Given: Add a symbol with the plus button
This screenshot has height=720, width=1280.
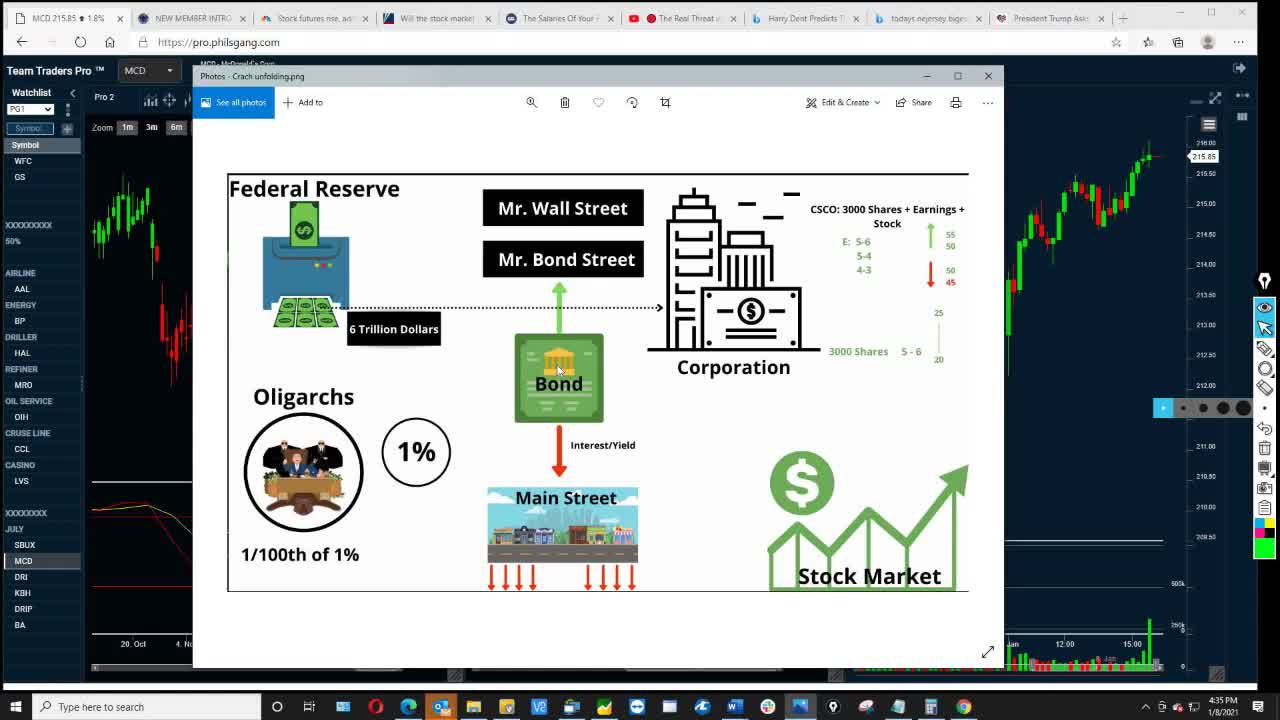Looking at the screenshot, I should click(67, 129).
